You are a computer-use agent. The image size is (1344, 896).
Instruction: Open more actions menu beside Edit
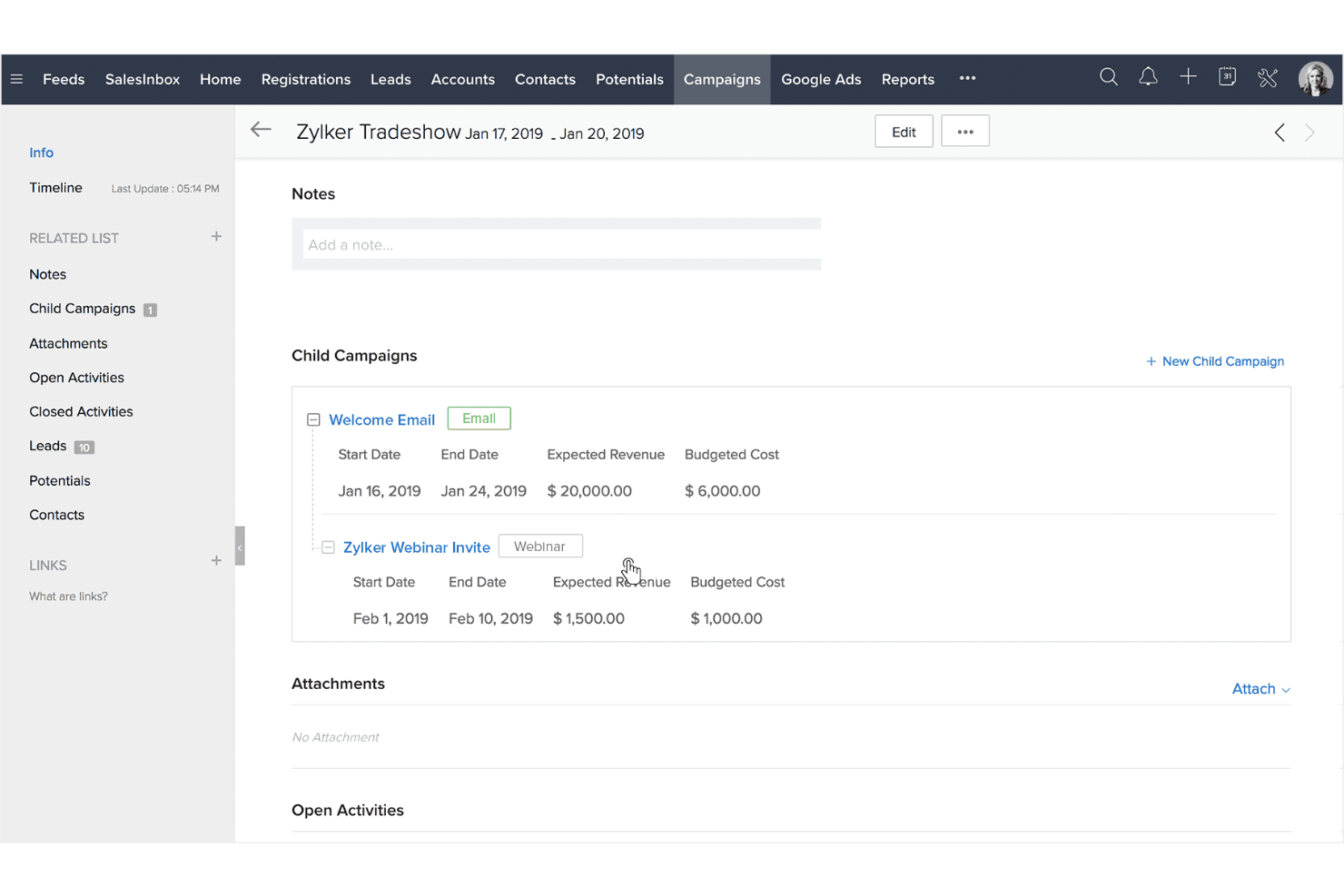click(965, 132)
